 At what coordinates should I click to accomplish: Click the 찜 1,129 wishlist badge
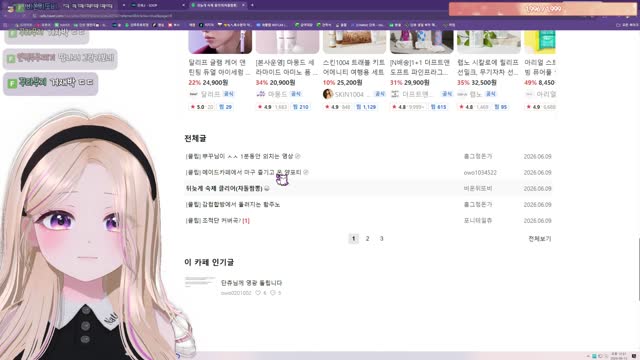[x=366, y=107]
